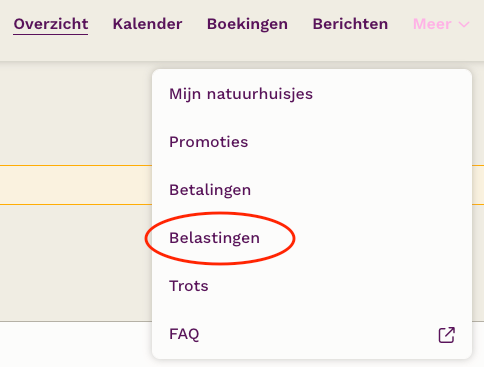Switch to the Overzicht tab

pyautogui.click(x=51, y=24)
